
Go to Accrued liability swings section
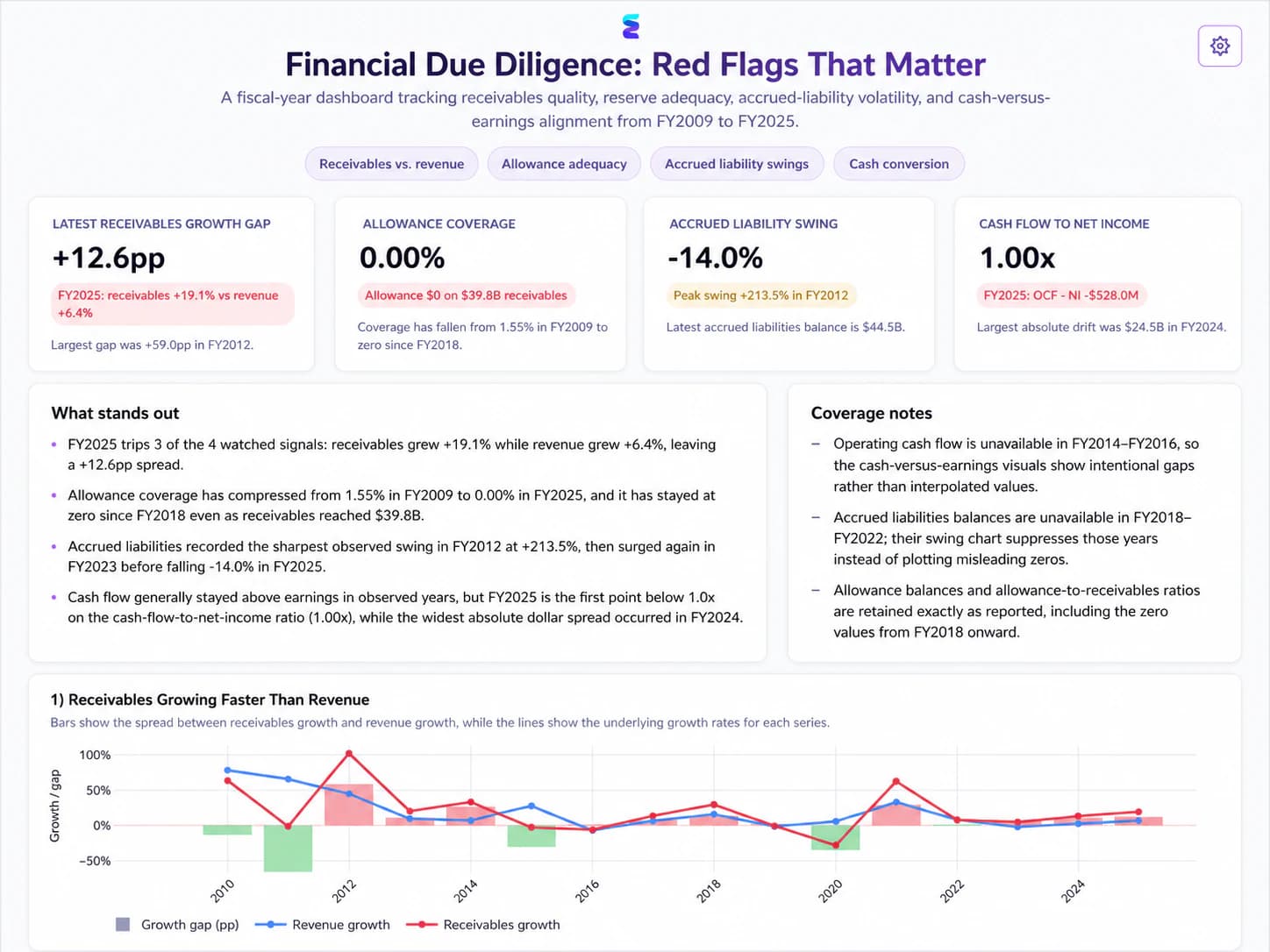[737, 164]
